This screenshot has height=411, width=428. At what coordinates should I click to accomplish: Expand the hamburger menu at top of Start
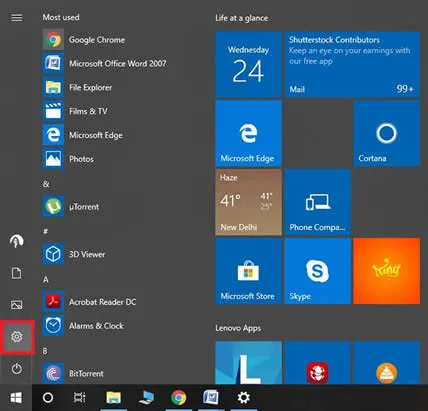[17, 18]
